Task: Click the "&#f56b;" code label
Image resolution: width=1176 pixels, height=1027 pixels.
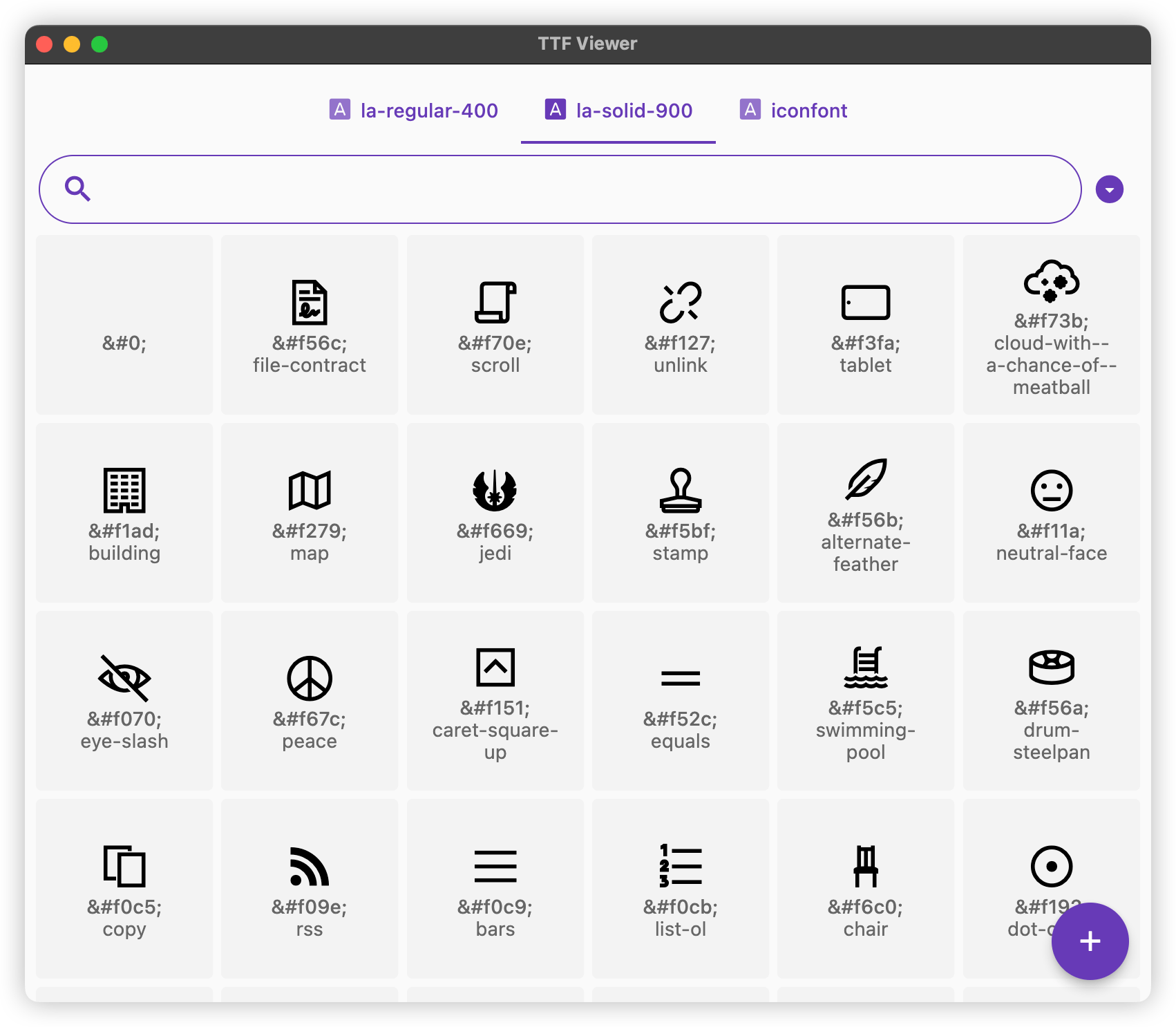Action: tap(866, 520)
